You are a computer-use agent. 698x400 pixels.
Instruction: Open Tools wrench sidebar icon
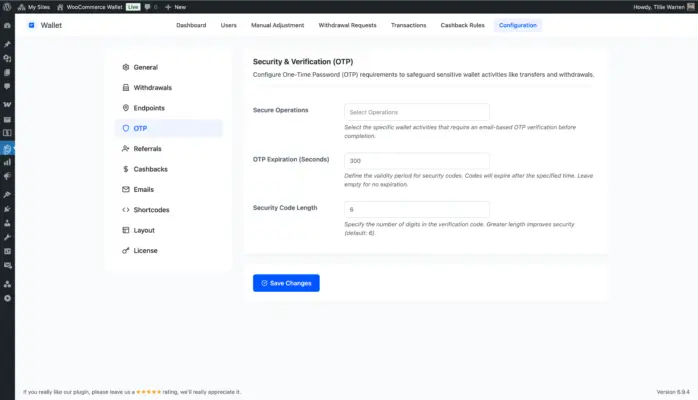point(7,237)
